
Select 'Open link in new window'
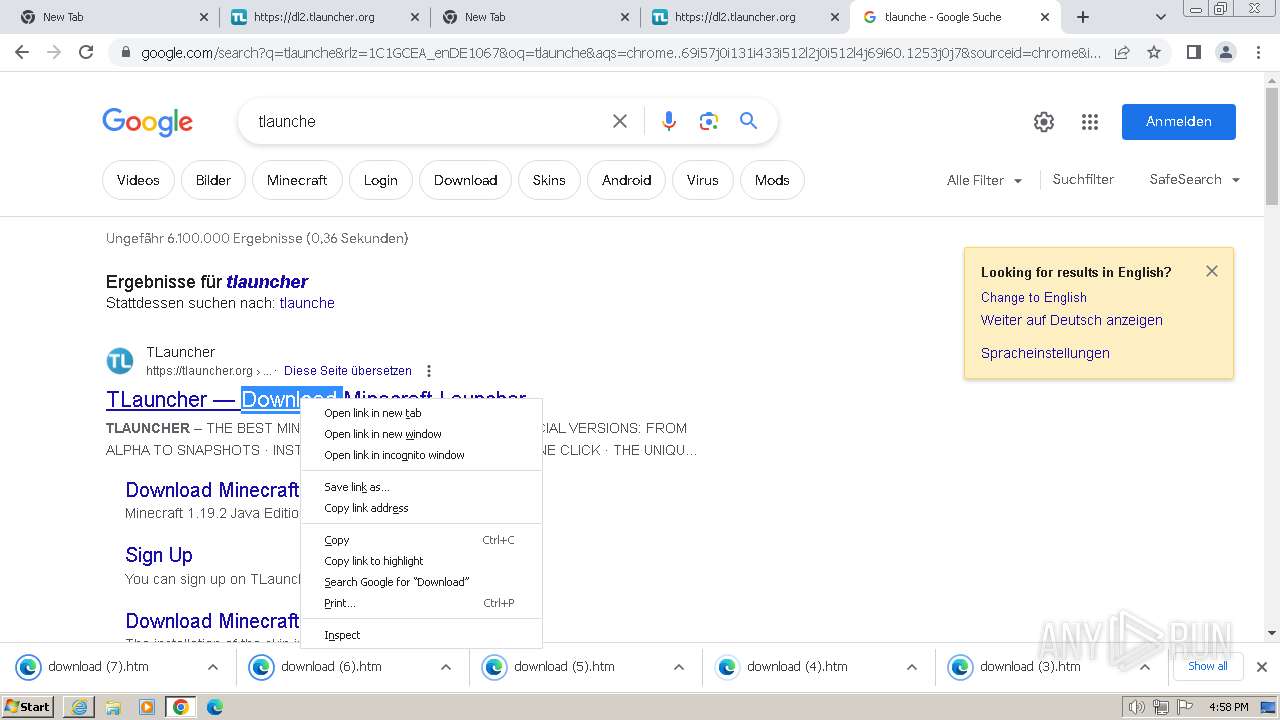421,434
